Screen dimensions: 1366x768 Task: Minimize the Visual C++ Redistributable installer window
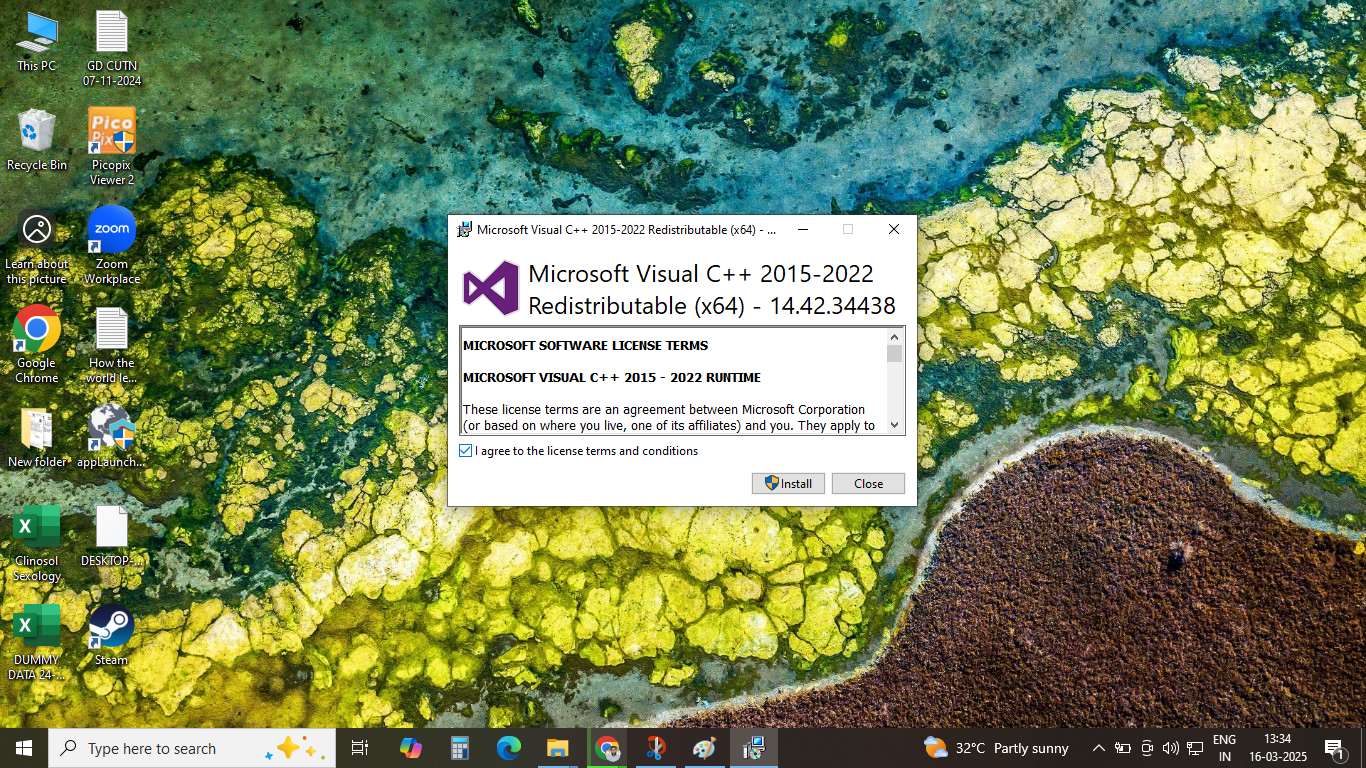[803, 229]
